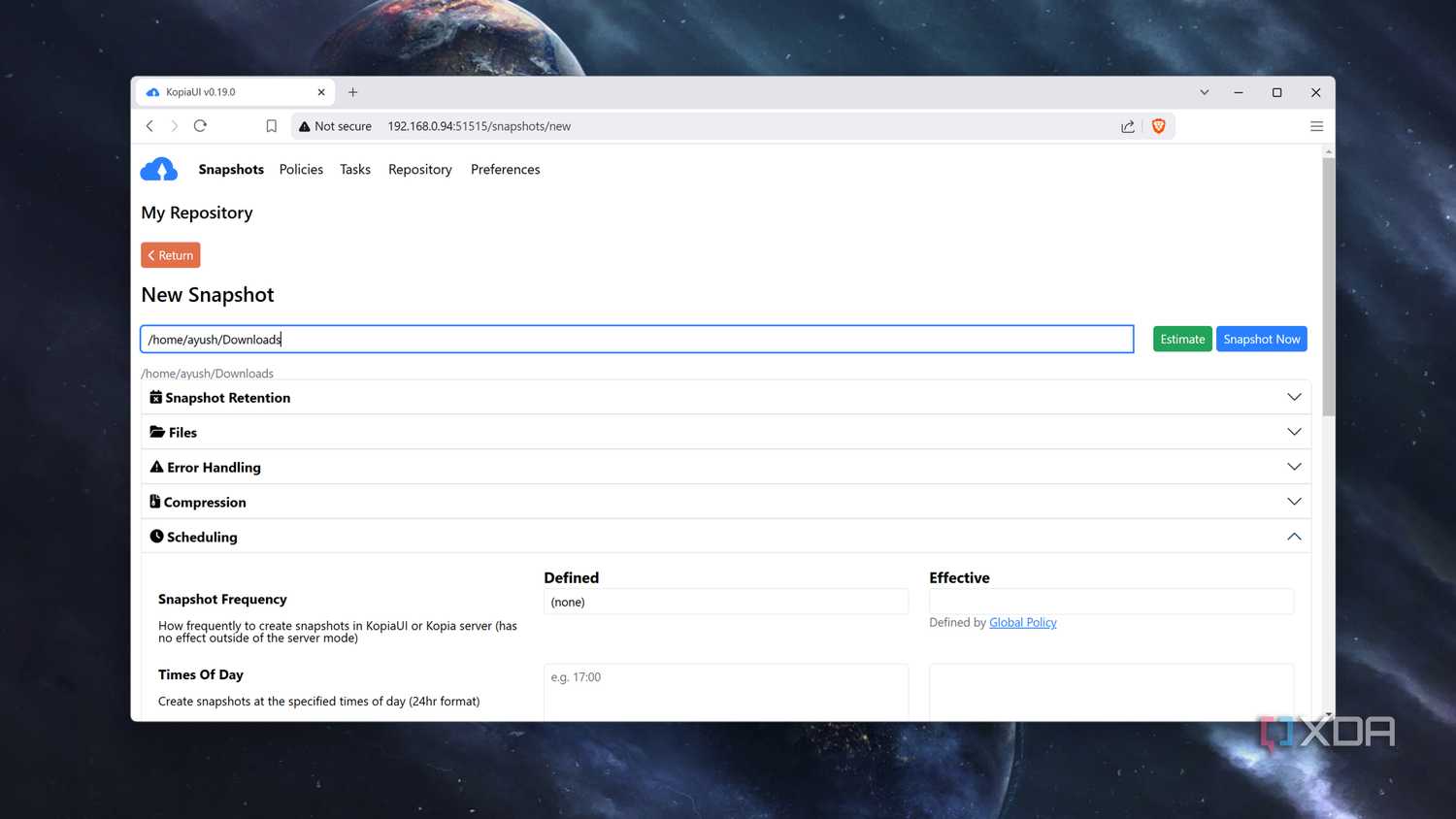Click the Not secure warning icon
The width and height of the screenshot is (1456, 819).
[x=305, y=126]
